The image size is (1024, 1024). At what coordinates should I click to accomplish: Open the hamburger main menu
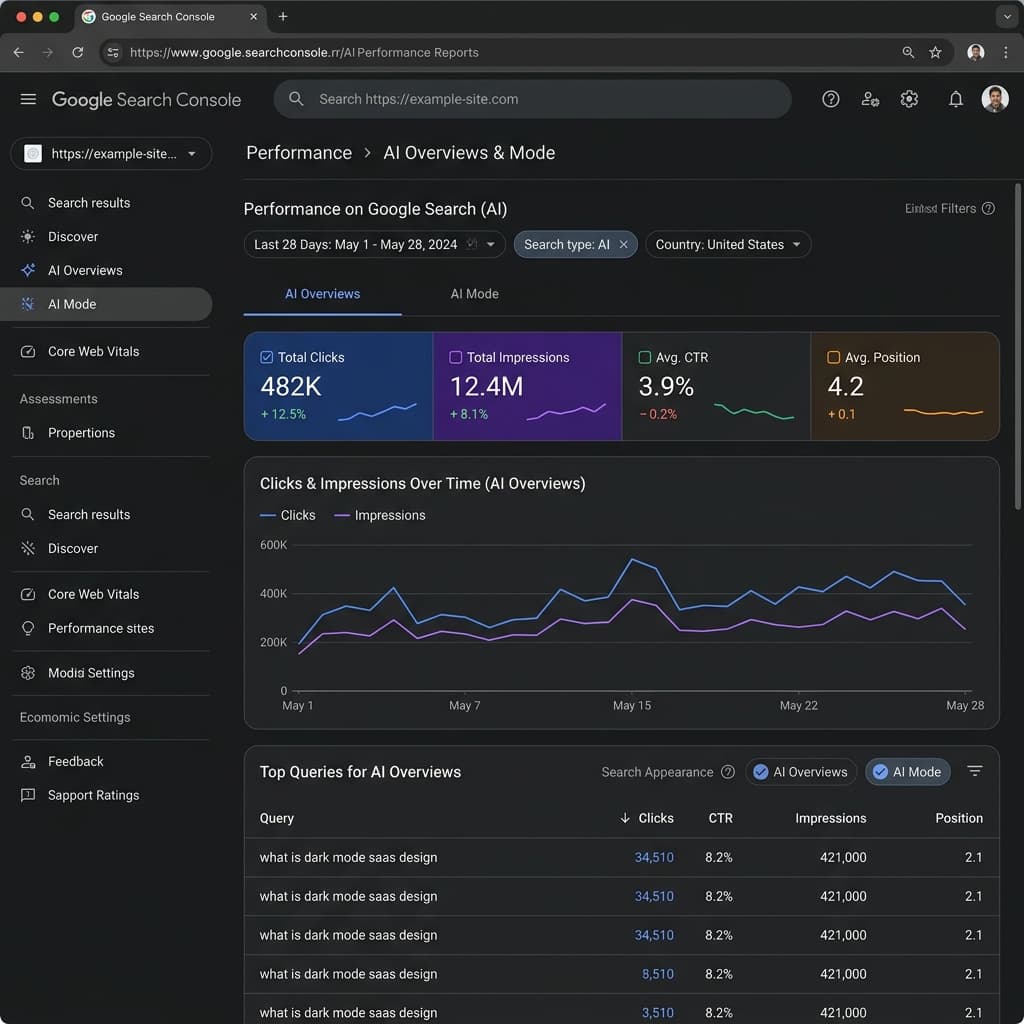[28, 99]
